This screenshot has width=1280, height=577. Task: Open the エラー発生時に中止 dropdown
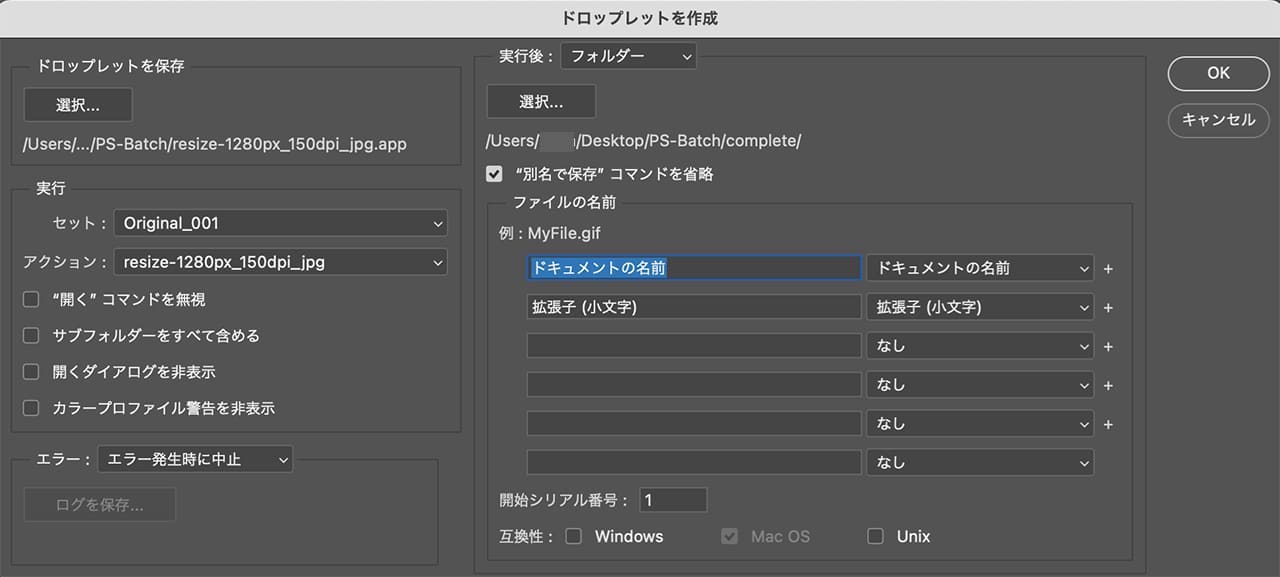pos(195,460)
